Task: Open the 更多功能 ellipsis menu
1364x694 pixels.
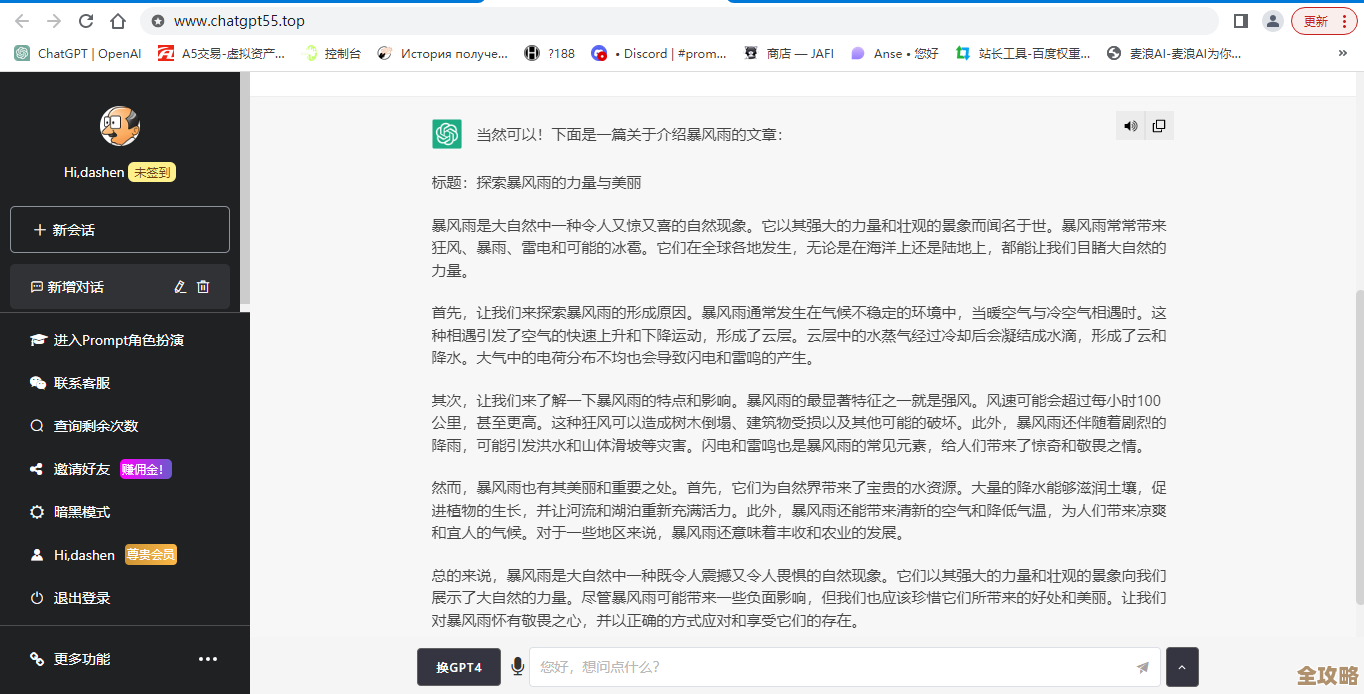Action: click(x=207, y=658)
